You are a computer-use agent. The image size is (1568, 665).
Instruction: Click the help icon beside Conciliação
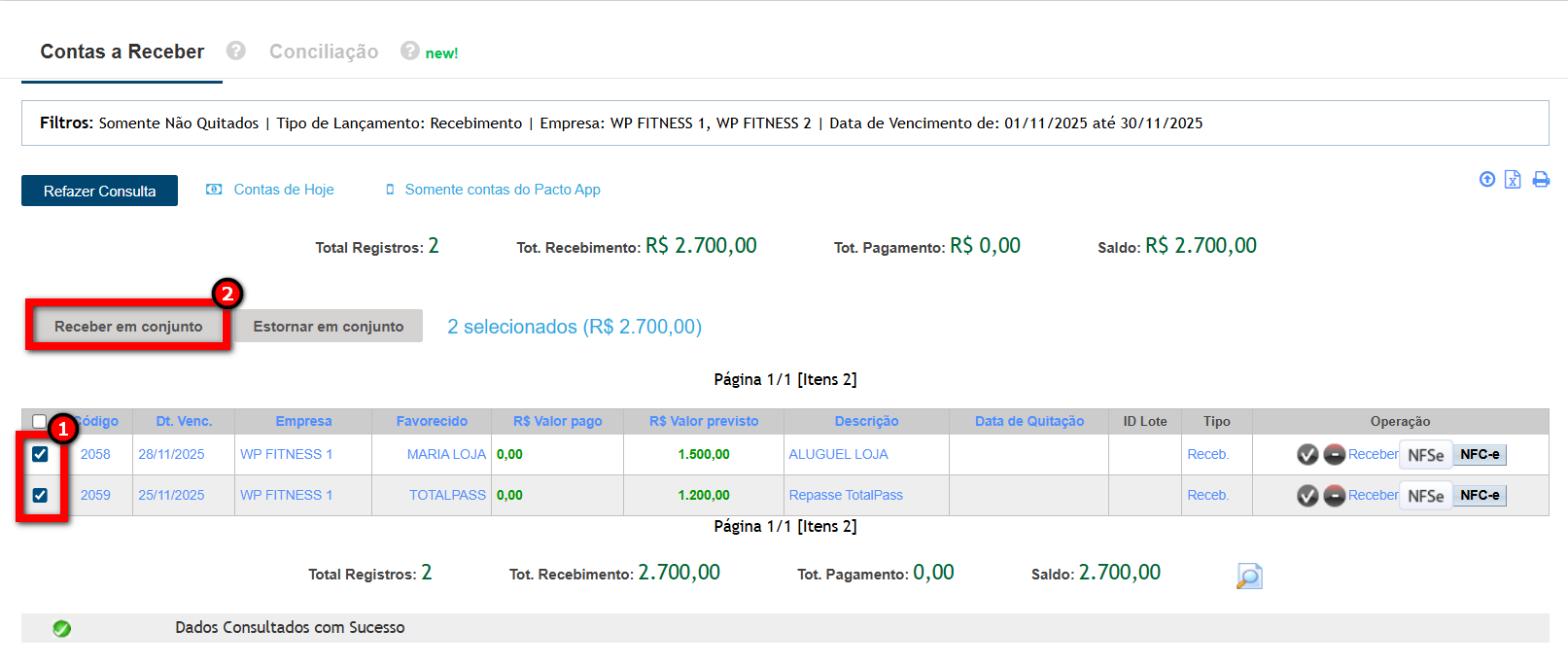click(409, 51)
